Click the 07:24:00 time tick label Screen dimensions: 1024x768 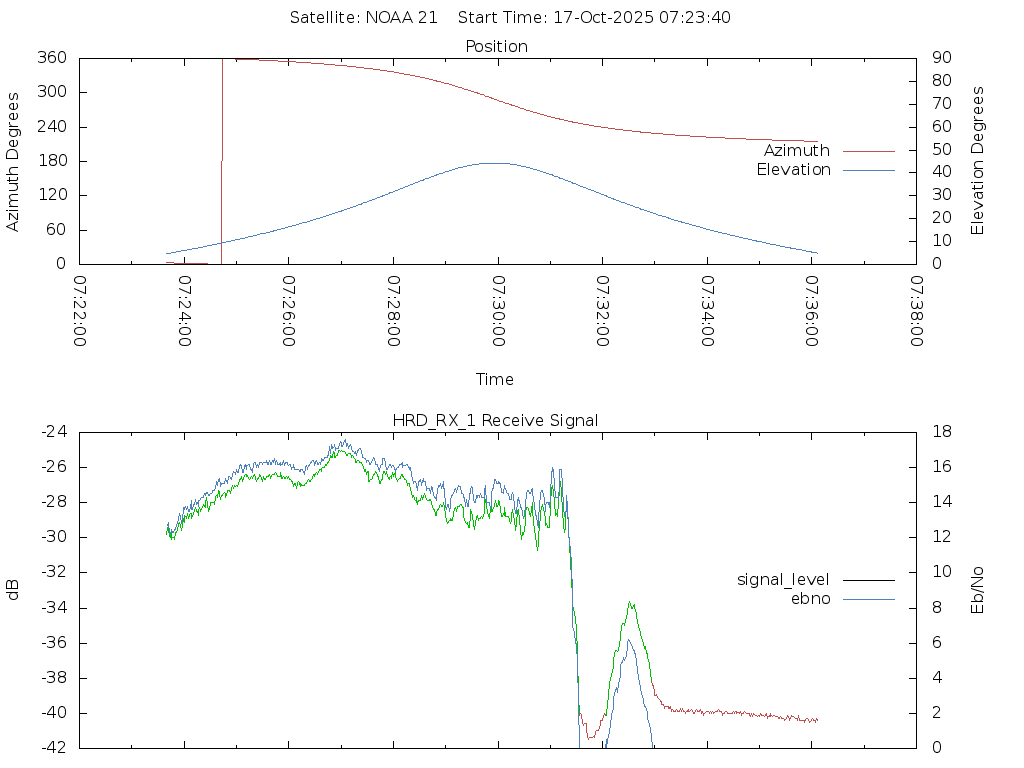(x=185, y=311)
